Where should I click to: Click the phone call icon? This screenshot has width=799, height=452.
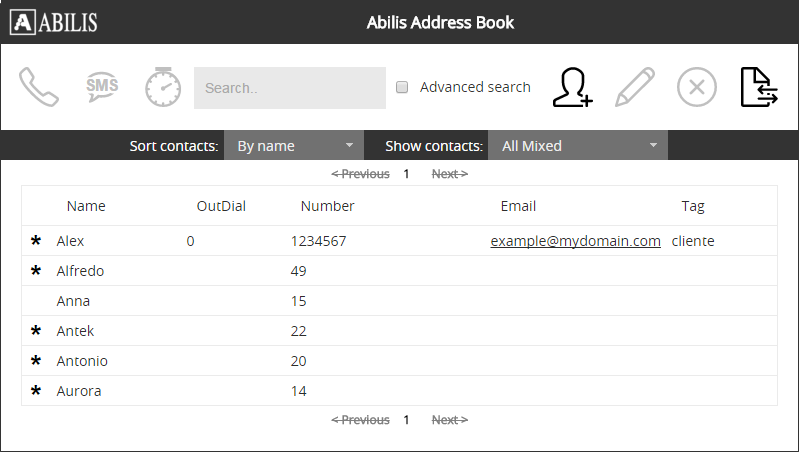[x=39, y=87]
